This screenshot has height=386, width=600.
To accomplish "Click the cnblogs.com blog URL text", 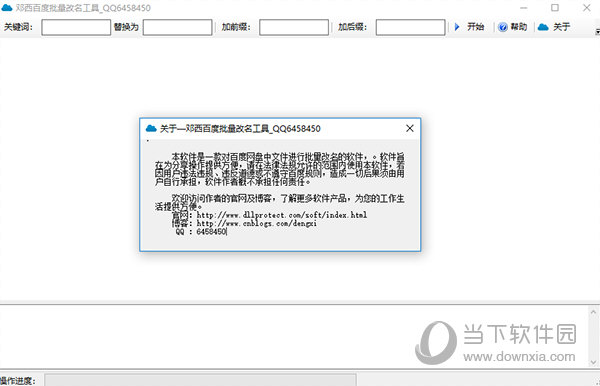I will point(257,223).
